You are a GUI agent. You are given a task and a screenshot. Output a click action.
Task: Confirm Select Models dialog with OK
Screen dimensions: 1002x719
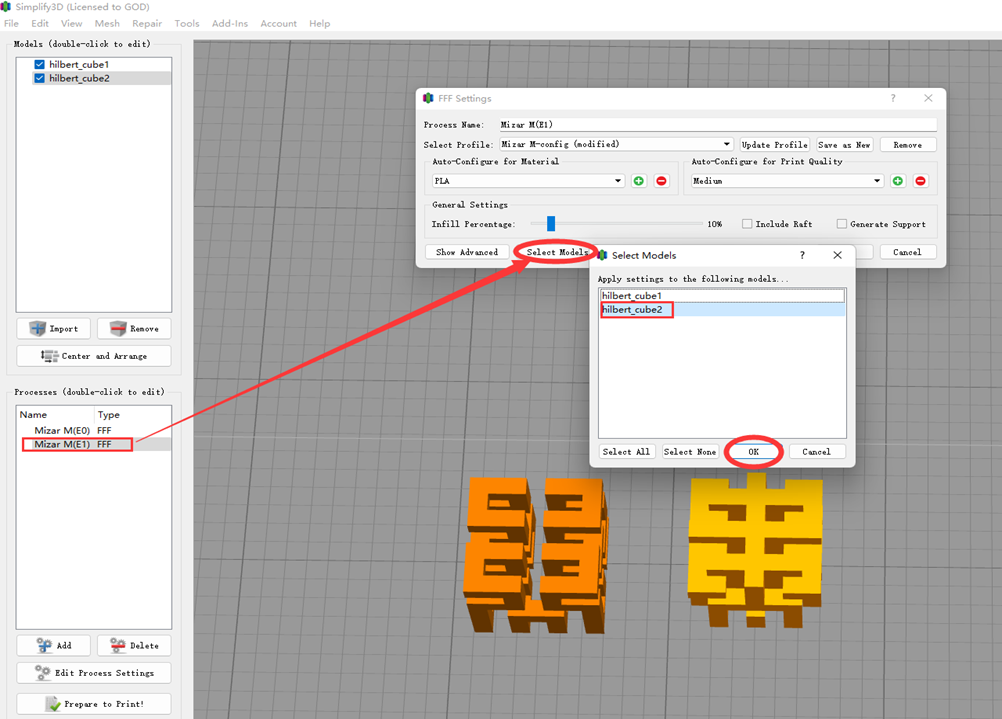753,451
